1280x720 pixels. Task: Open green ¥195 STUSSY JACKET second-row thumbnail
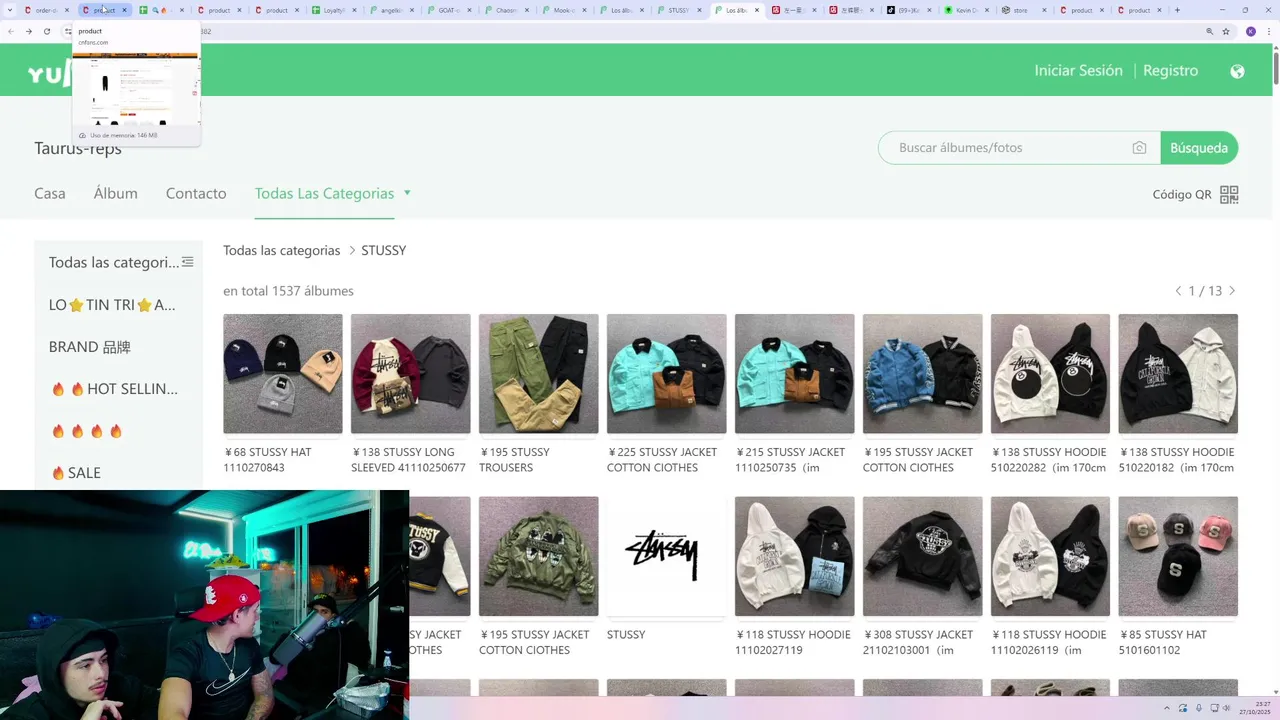click(x=539, y=557)
